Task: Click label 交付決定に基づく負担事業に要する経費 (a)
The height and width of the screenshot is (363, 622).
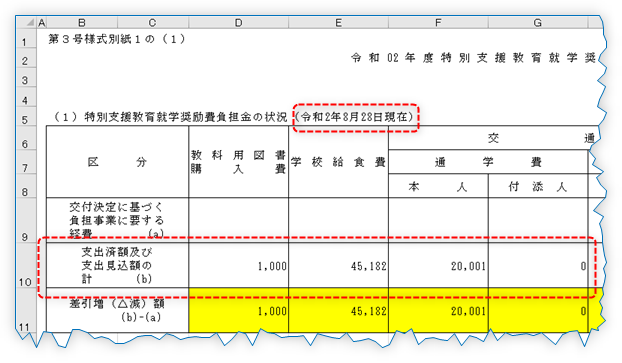Action: 117,220
